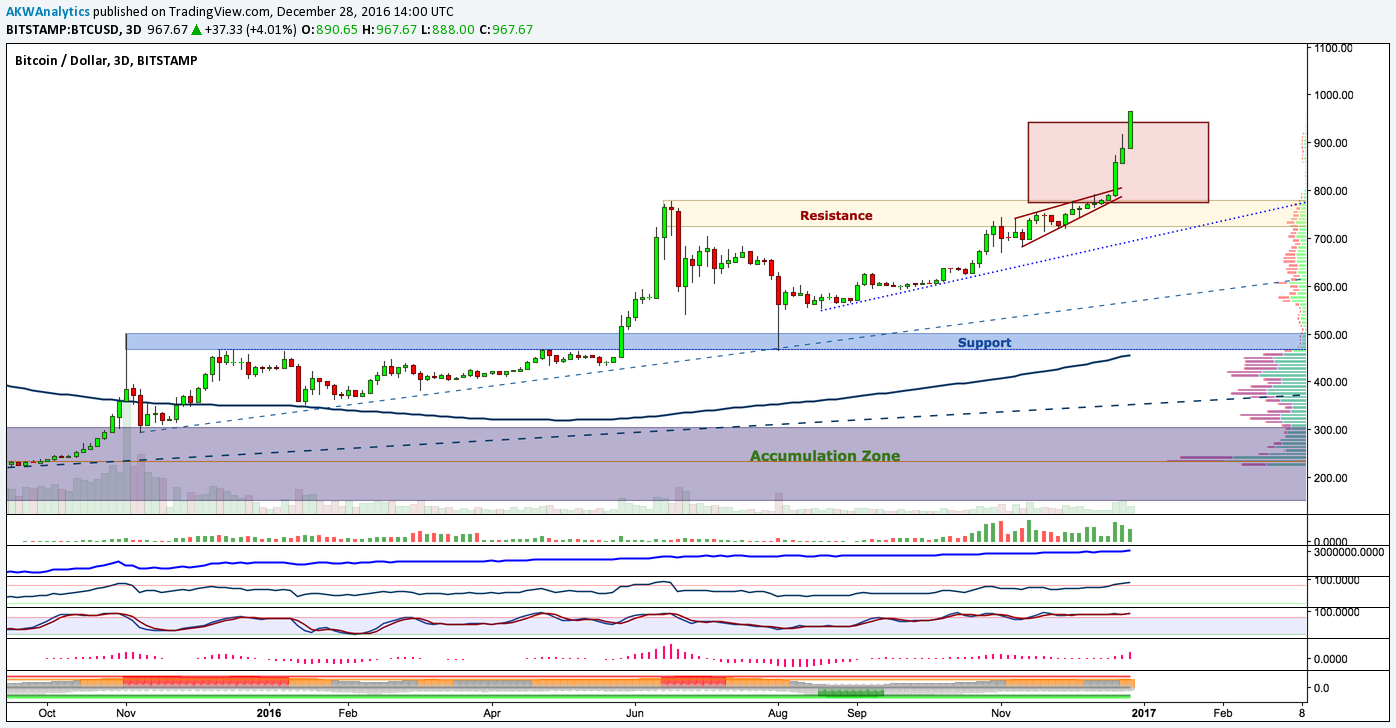Click the O:890.65 open value
1396x728 pixels.
tap(327, 30)
